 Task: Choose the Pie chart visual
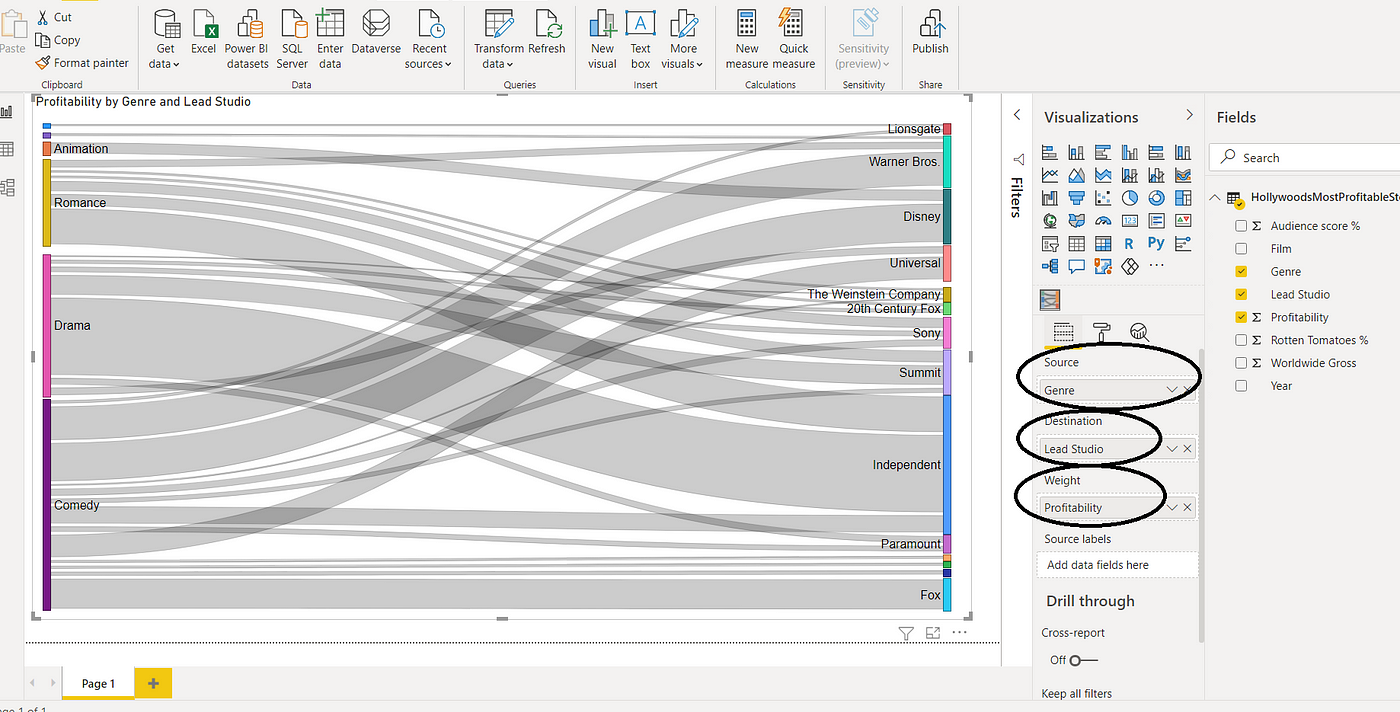coord(1130,198)
